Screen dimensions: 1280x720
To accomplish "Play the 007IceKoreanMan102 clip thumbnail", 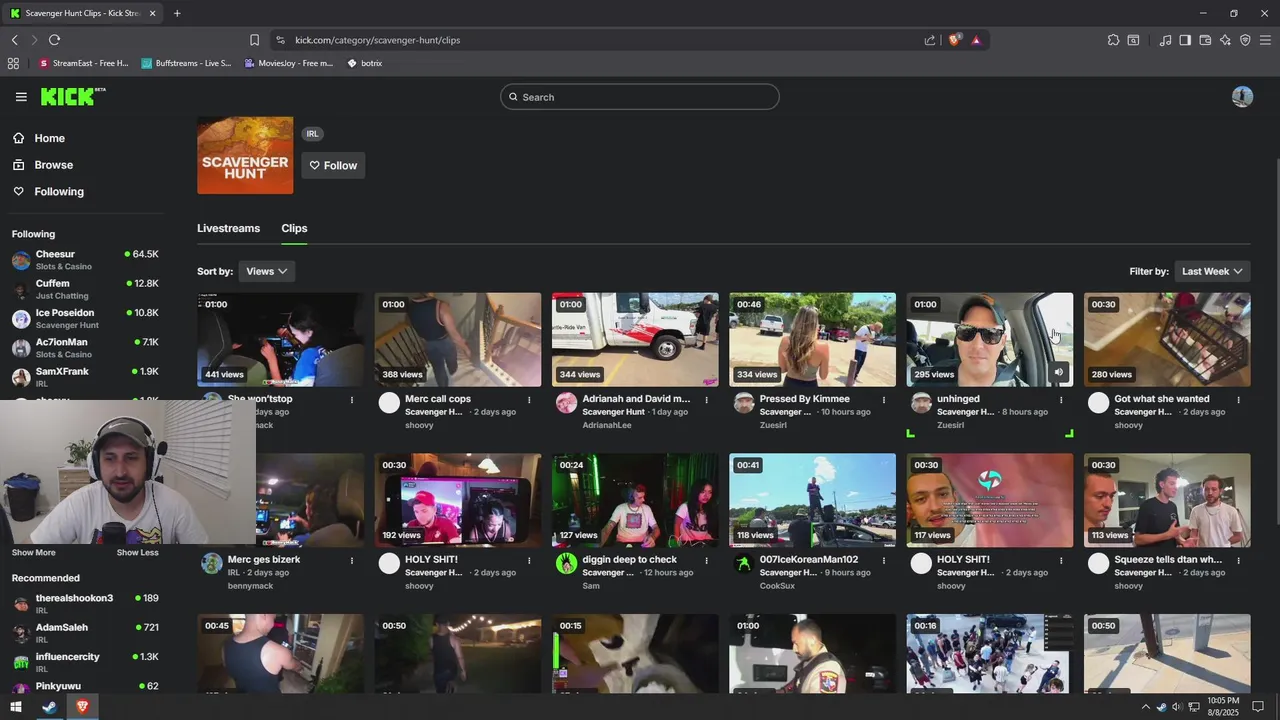I will click(812, 500).
